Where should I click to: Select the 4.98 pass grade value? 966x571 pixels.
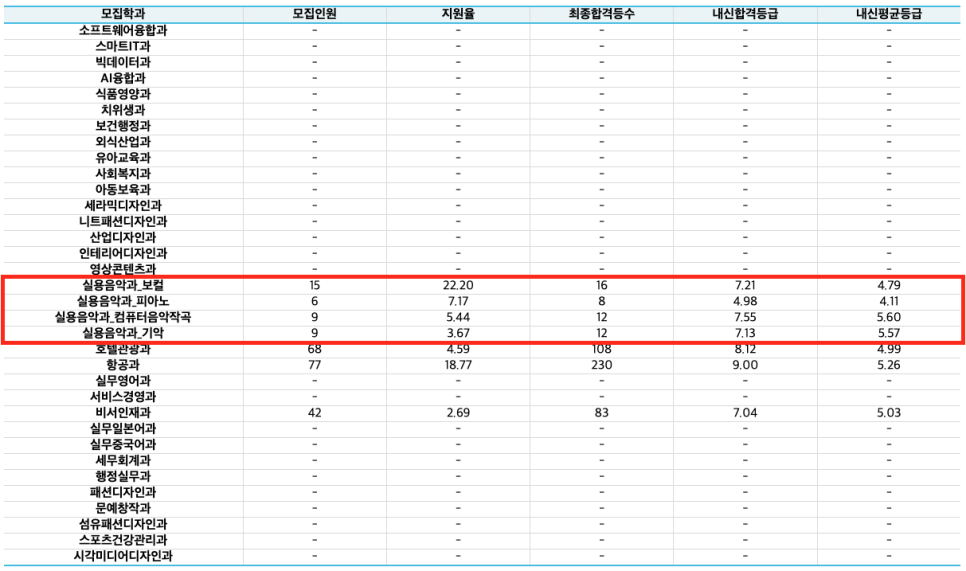coord(745,301)
